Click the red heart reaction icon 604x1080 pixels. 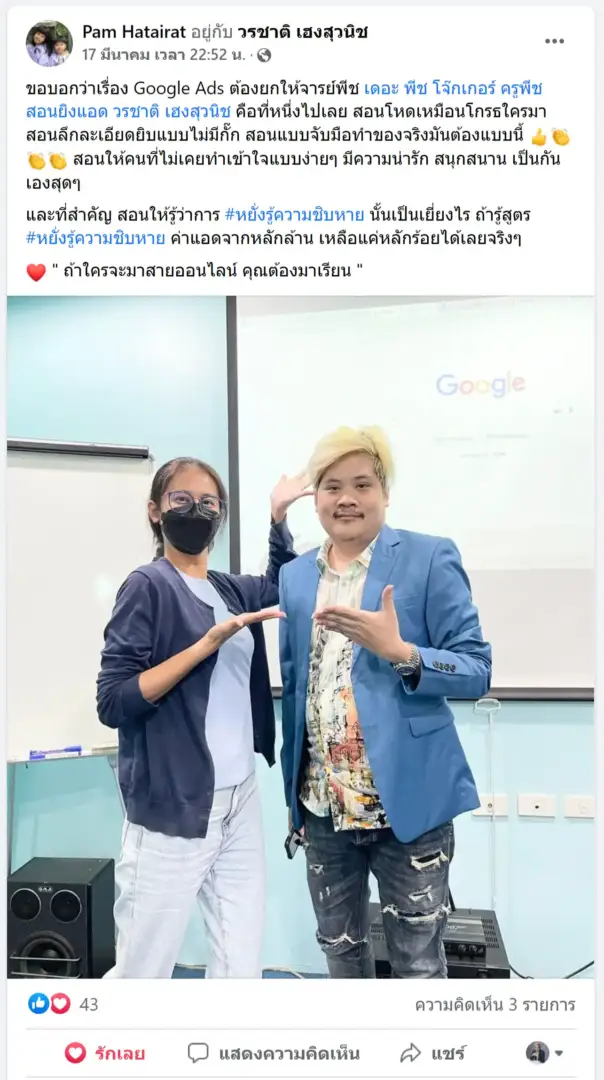[x=61, y=1004]
